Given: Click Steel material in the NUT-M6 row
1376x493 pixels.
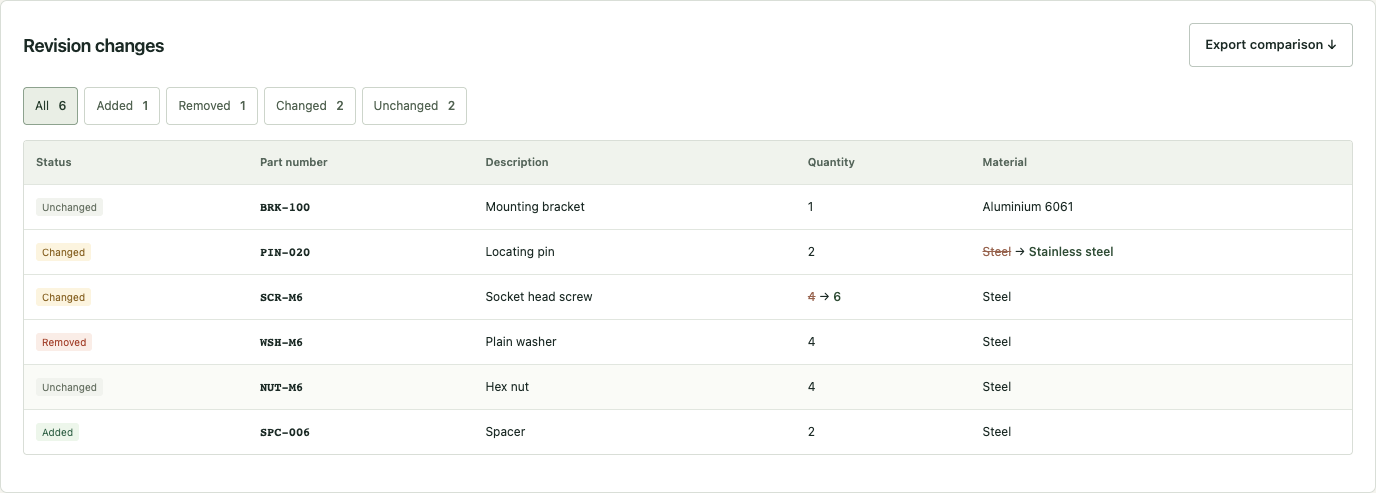Looking at the screenshot, I should coord(997,387).
